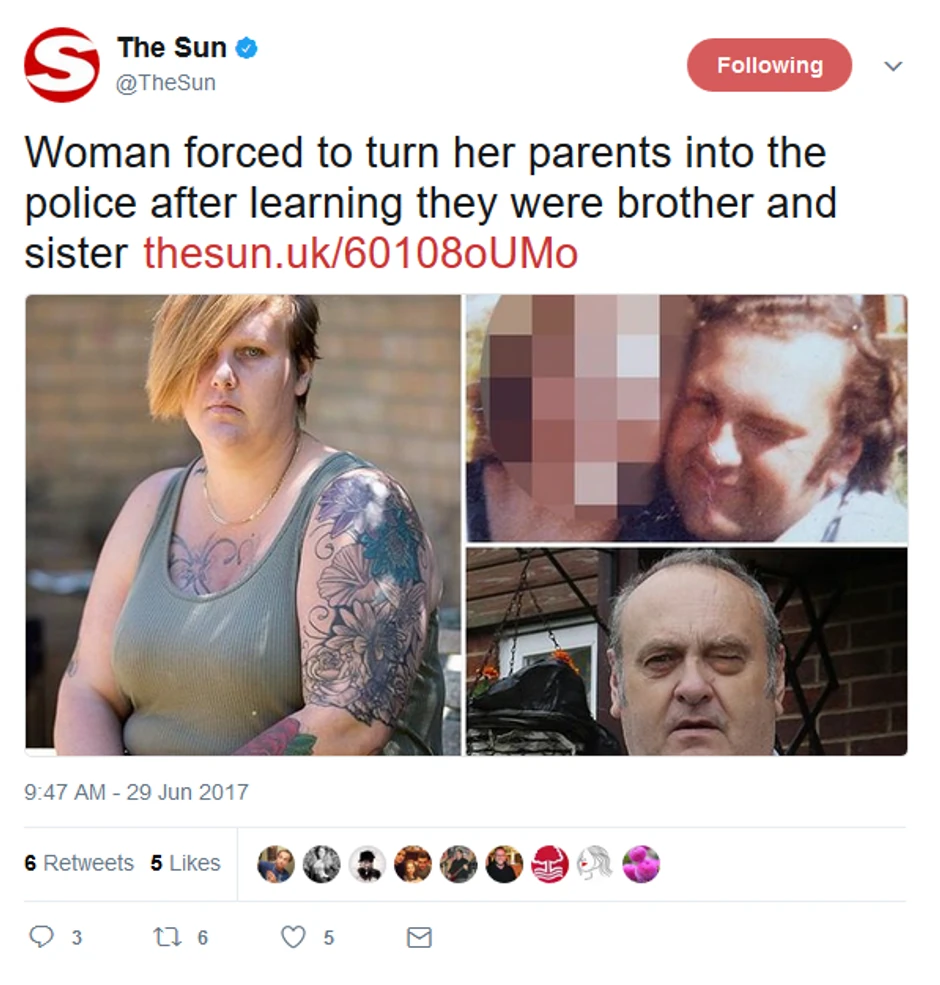Open the pixelated face photo
The image size is (940, 985).
[x=687, y=418]
